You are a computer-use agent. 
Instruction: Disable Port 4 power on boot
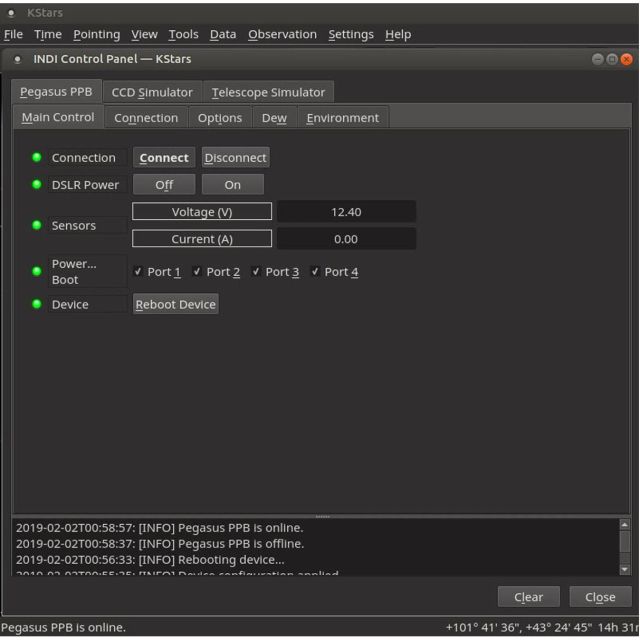point(315,271)
